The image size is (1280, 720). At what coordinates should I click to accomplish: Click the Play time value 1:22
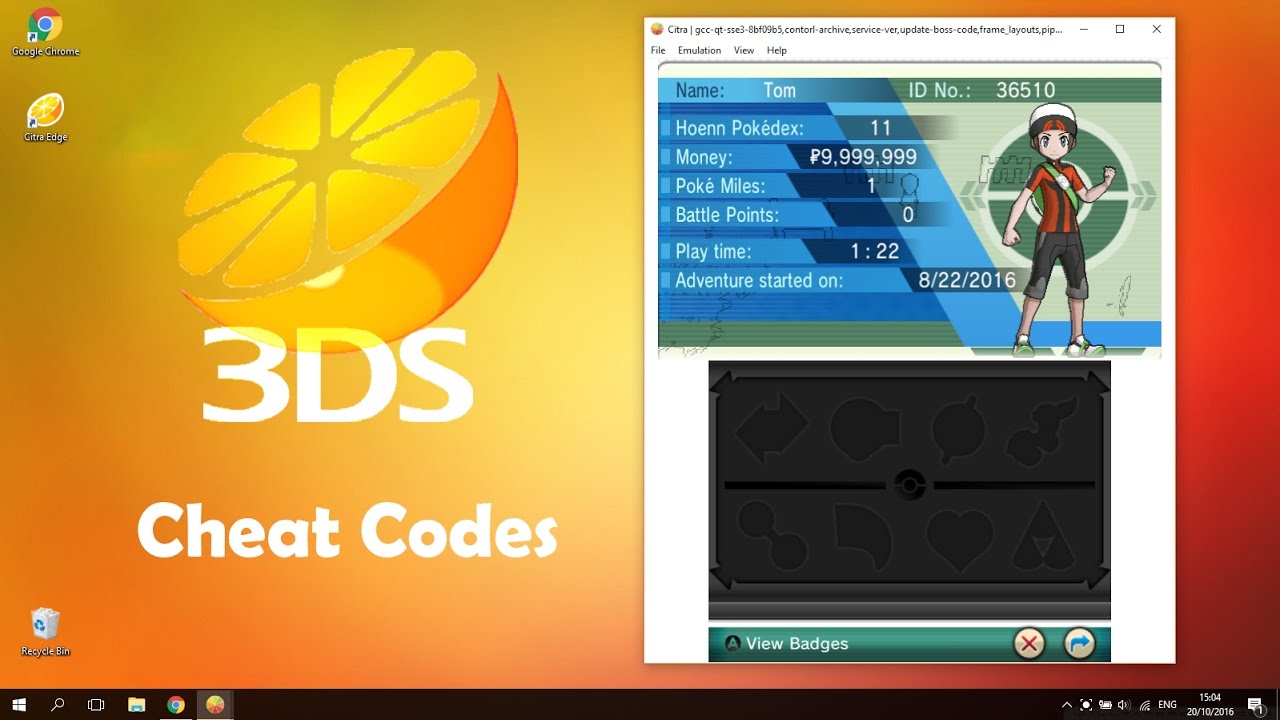(x=875, y=252)
